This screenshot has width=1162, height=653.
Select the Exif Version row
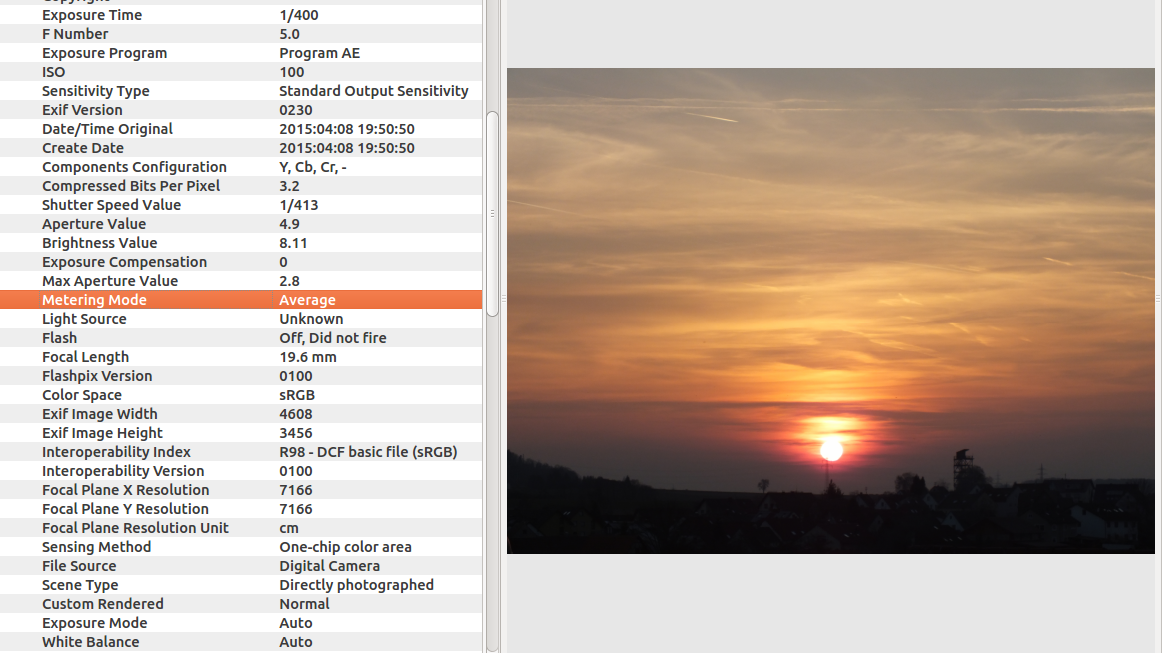[241, 110]
